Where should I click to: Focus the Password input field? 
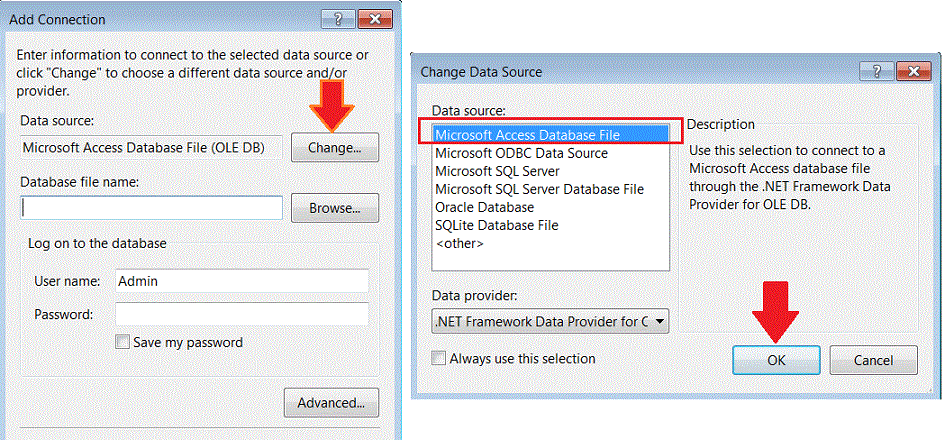(x=242, y=314)
